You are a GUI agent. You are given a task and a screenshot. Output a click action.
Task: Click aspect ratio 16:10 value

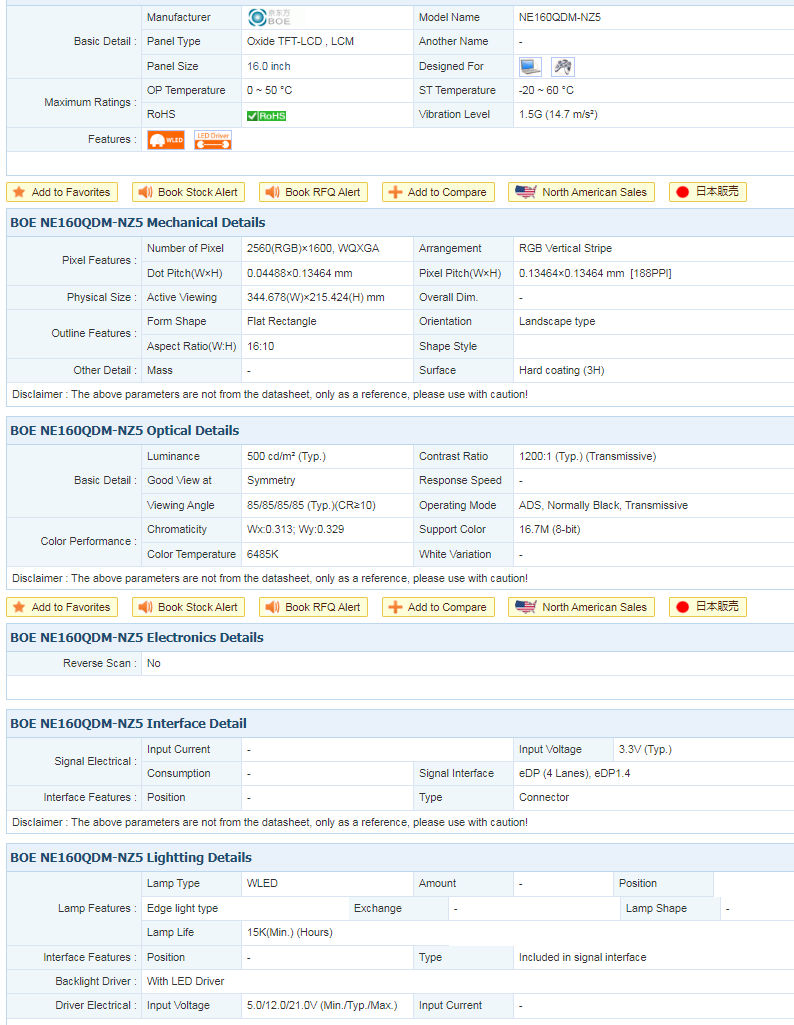[261, 346]
